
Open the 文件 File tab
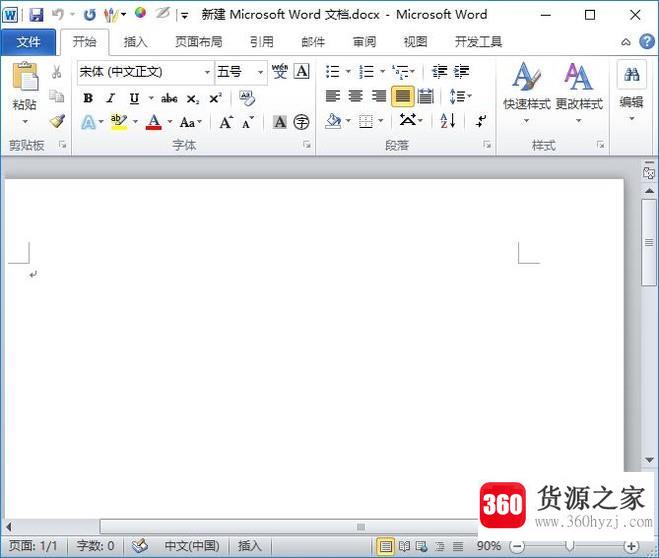tap(28, 42)
